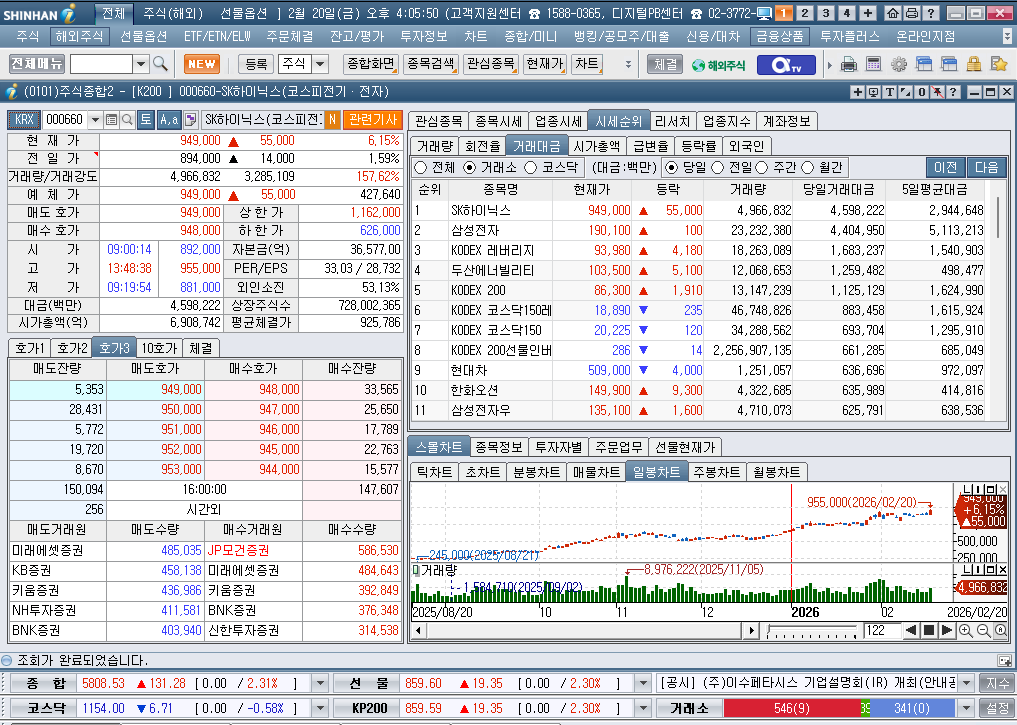
Task: Toggle the 토 button beside stock code
Action: click(146, 119)
